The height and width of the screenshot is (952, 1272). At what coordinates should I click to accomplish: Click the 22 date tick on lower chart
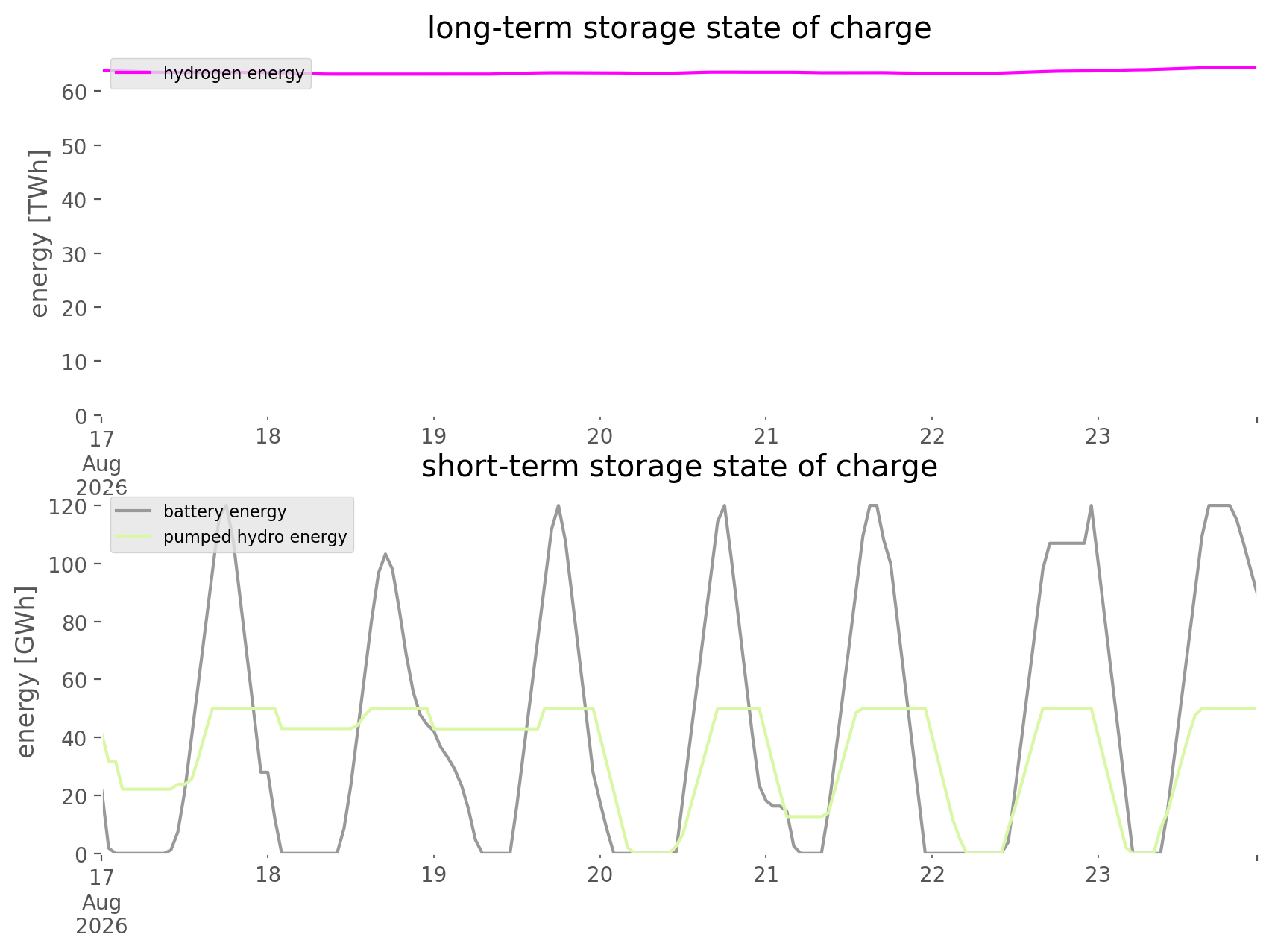932,874
